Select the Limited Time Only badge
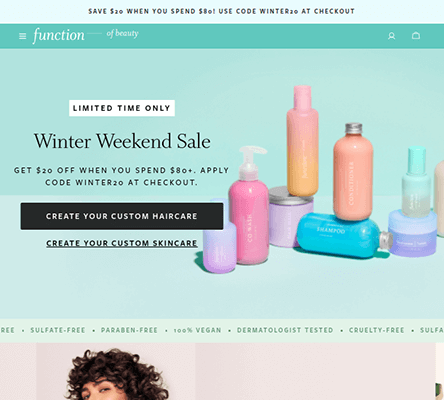The height and width of the screenshot is (400, 444). tap(122, 108)
